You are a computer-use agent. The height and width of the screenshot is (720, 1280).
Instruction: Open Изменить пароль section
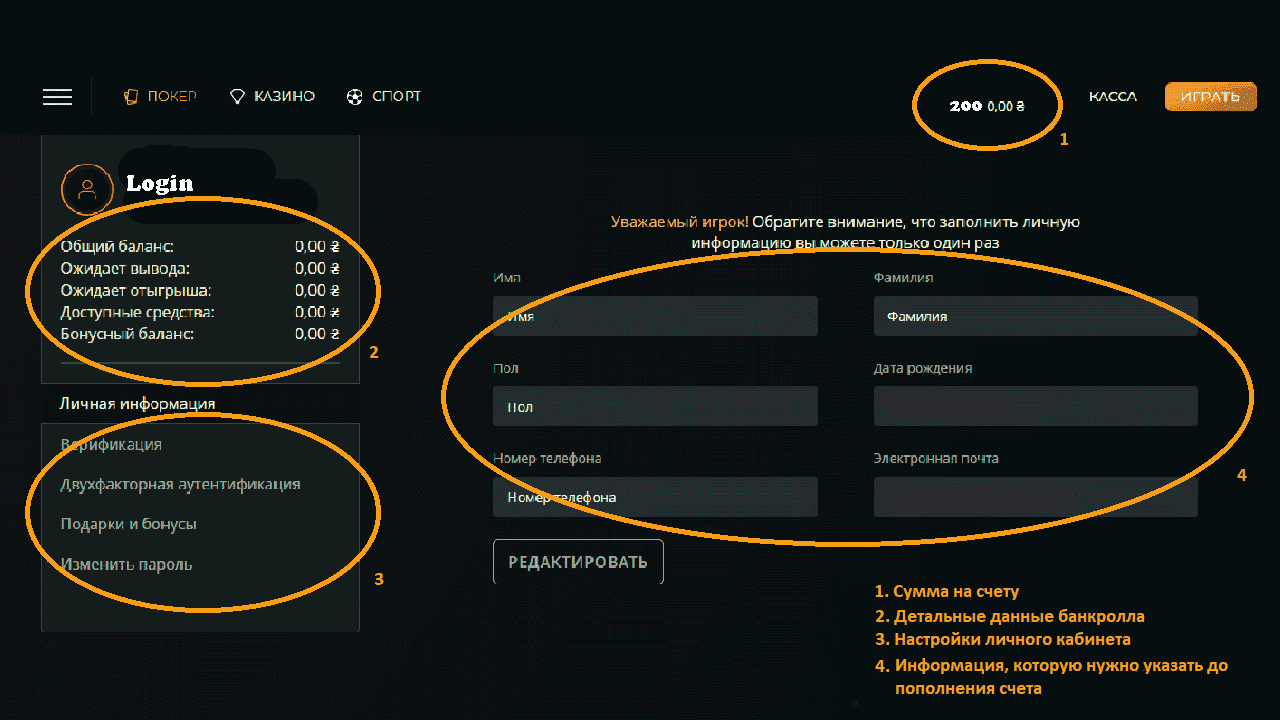[x=126, y=564]
